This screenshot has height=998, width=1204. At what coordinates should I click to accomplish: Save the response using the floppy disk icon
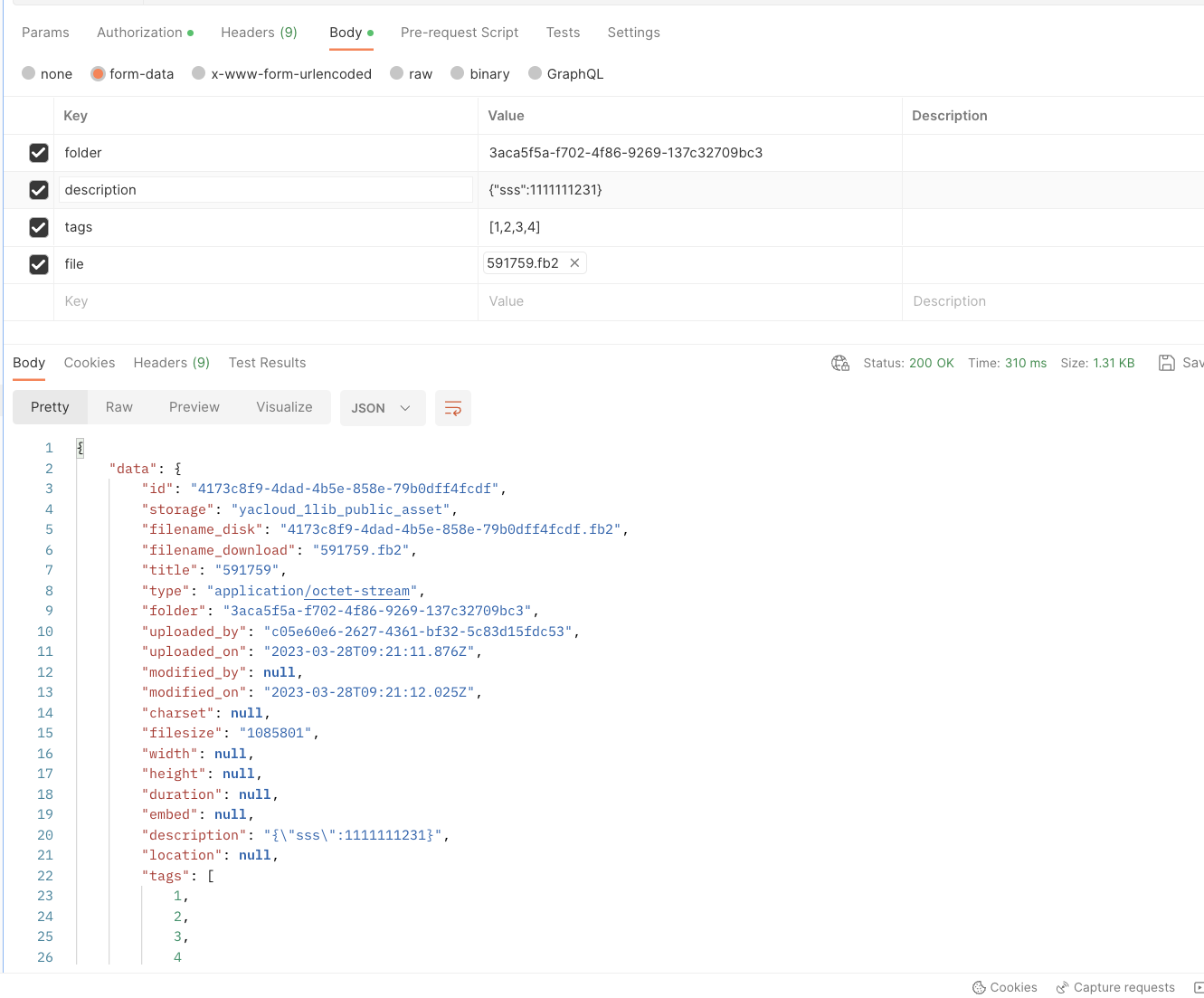[x=1167, y=362]
